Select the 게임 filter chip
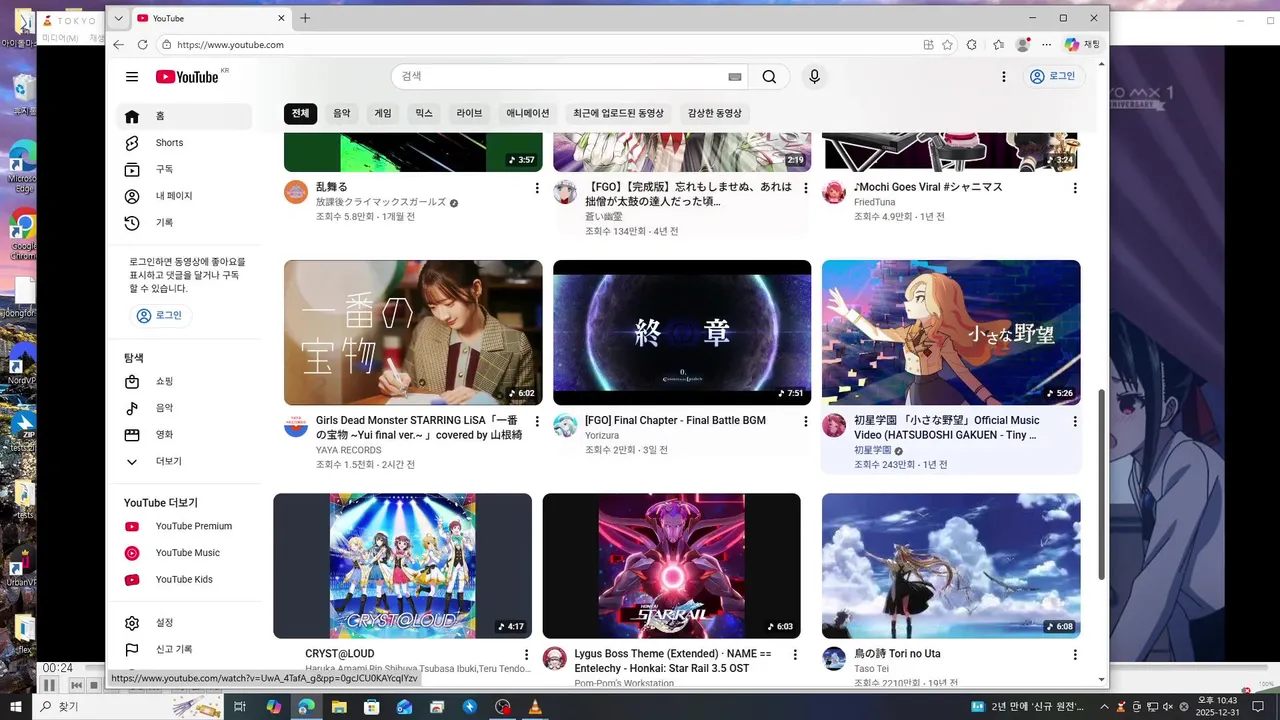1280x720 pixels. coord(383,114)
